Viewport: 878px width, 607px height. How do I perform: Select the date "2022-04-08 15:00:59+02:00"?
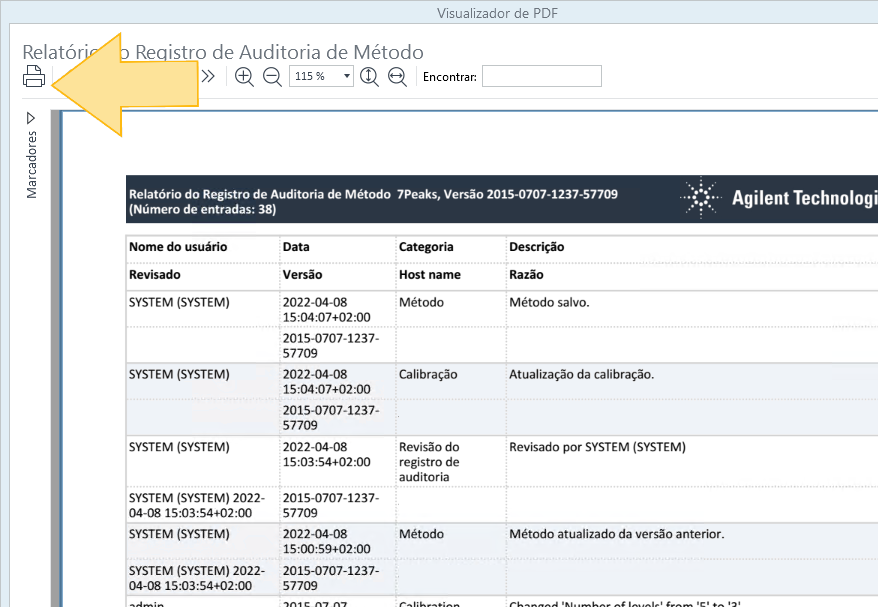pyautogui.click(x=326, y=541)
